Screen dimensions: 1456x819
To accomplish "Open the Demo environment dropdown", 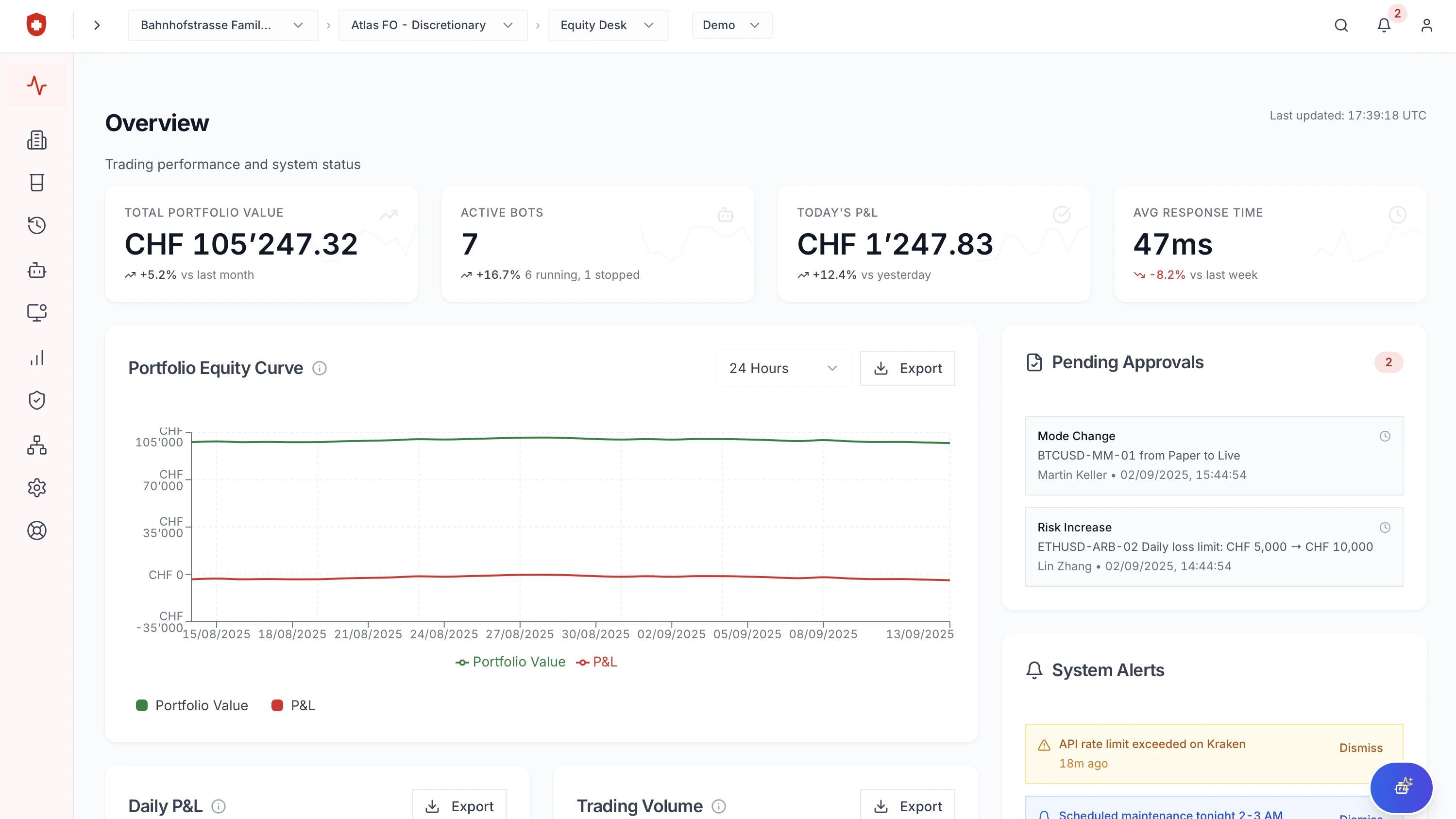I will 731,25.
